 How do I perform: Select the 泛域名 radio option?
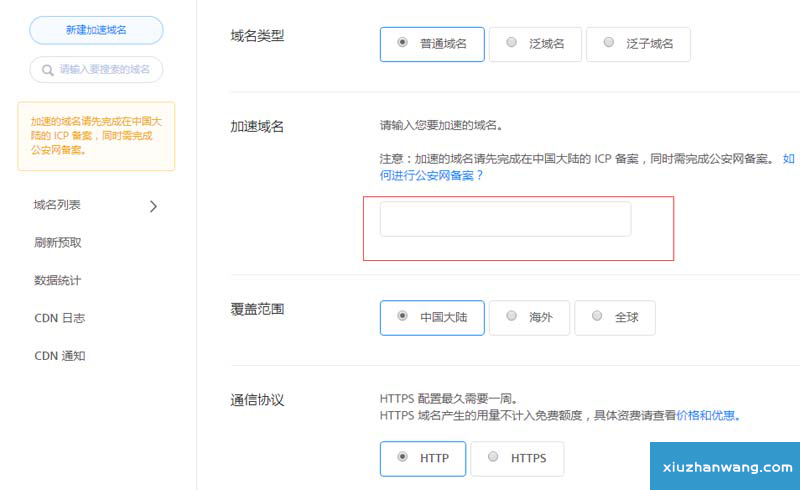pos(535,44)
